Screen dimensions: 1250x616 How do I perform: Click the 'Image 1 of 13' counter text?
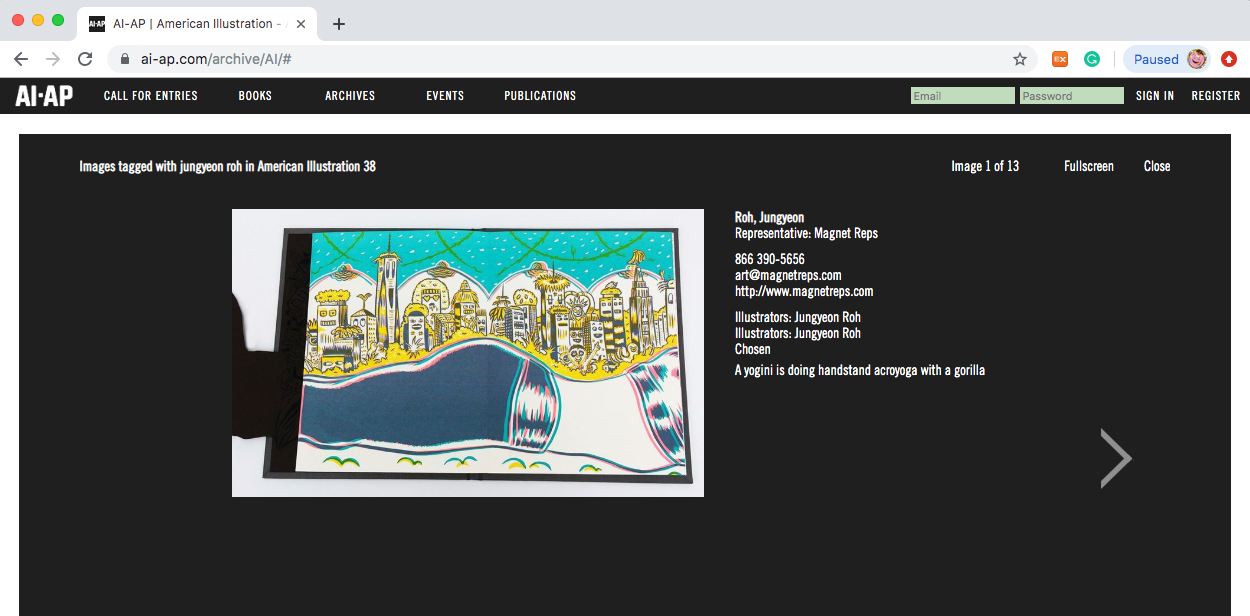985,166
